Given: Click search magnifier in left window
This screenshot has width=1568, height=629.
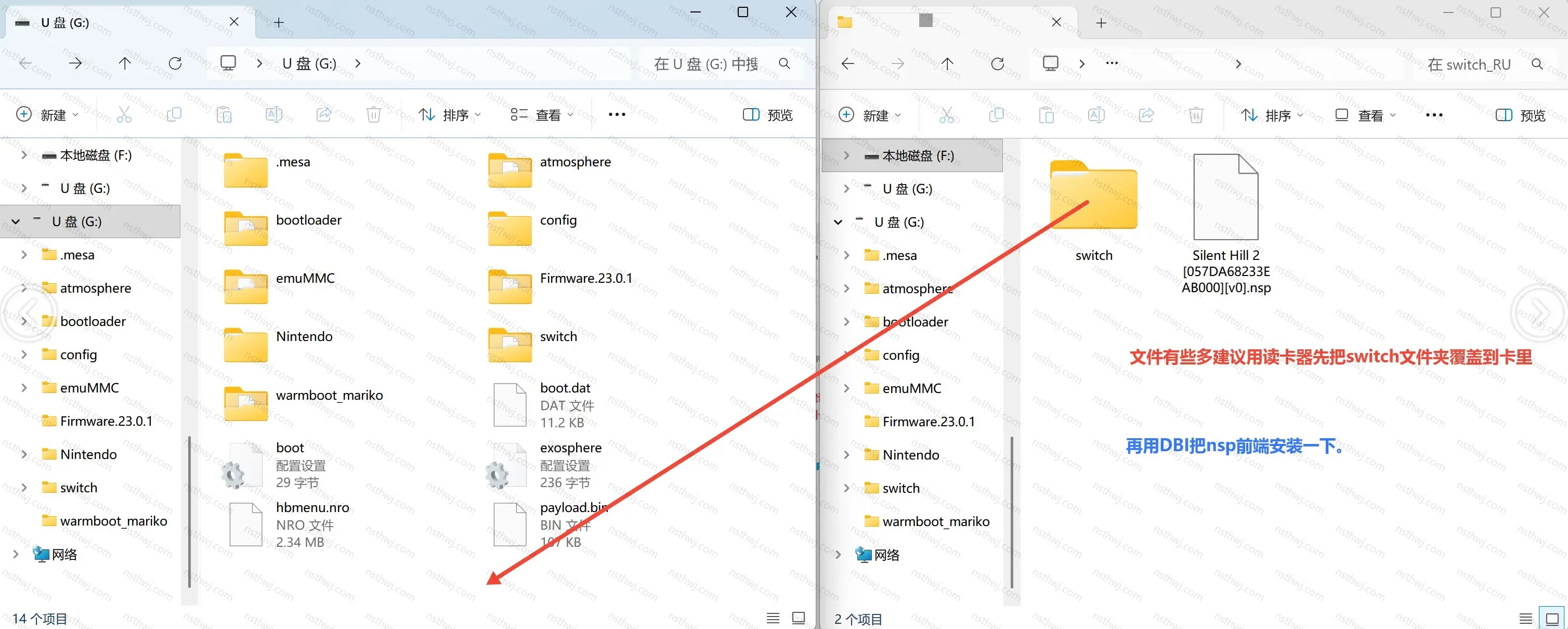Looking at the screenshot, I should point(785,64).
